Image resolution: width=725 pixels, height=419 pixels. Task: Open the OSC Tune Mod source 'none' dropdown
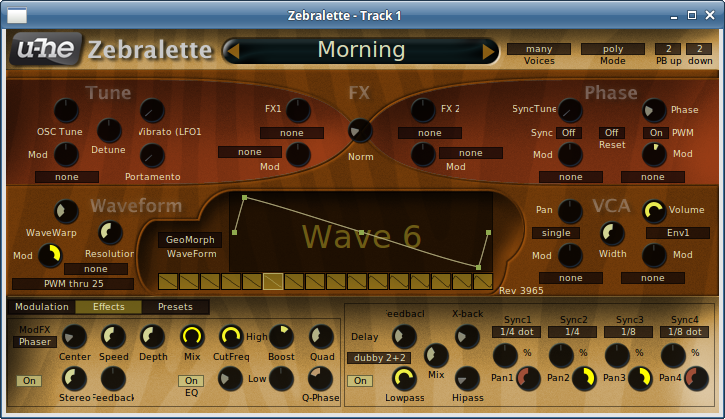click(x=67, y=177)
